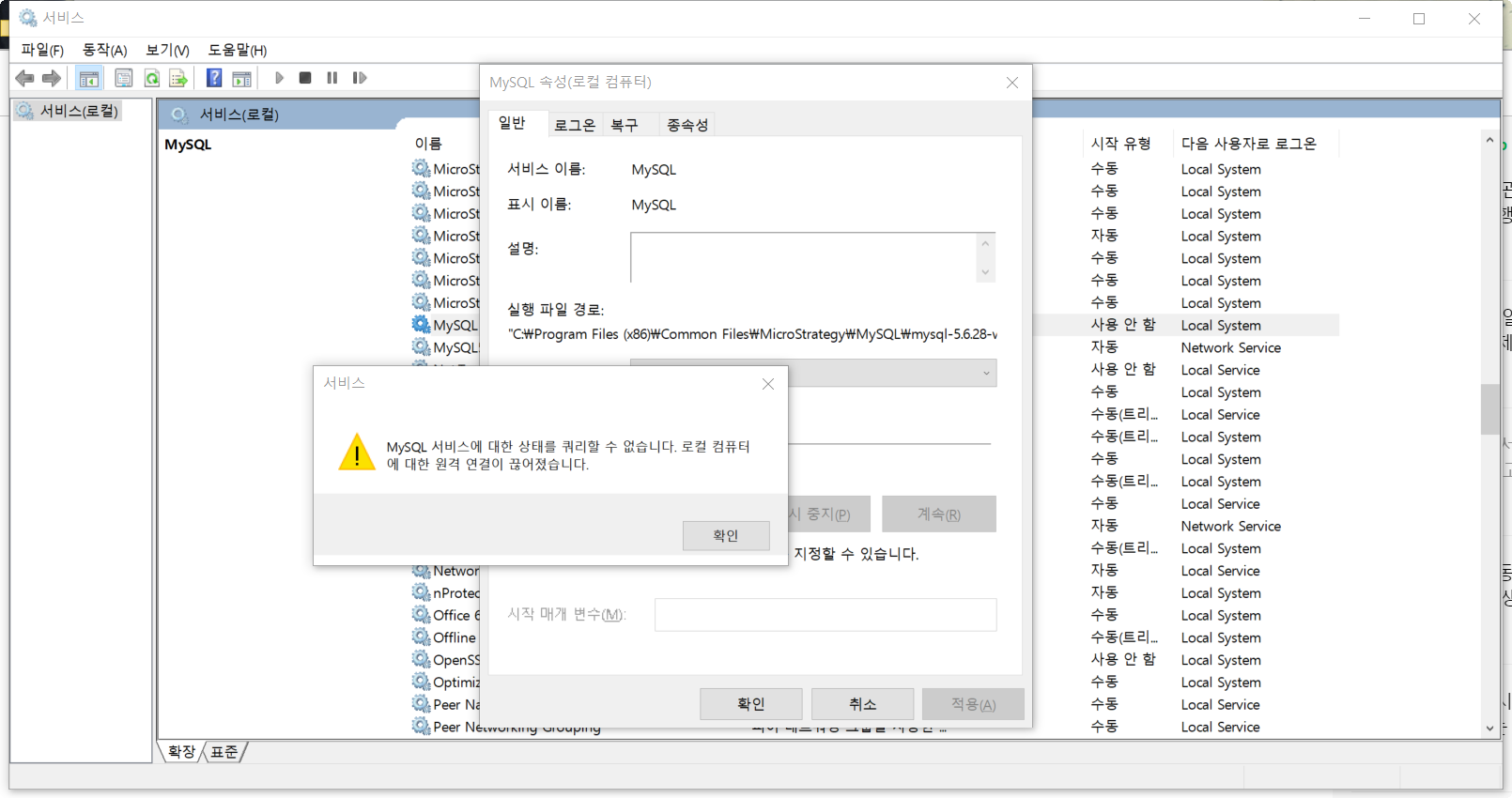Screen dimensions: 1512x798
Task: Click the Back arrow in the toolbar
Action: (x=24, y=78)
